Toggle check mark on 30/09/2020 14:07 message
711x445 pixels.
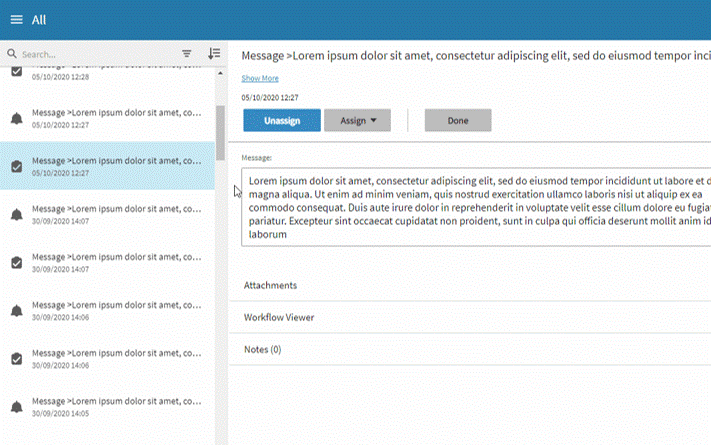click(16, 263)
